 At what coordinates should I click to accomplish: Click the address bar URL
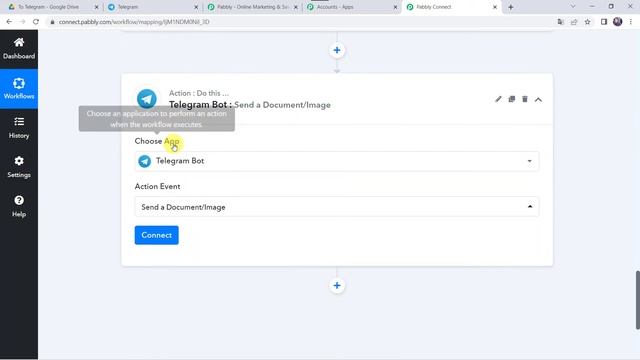(x=134, y=22)
